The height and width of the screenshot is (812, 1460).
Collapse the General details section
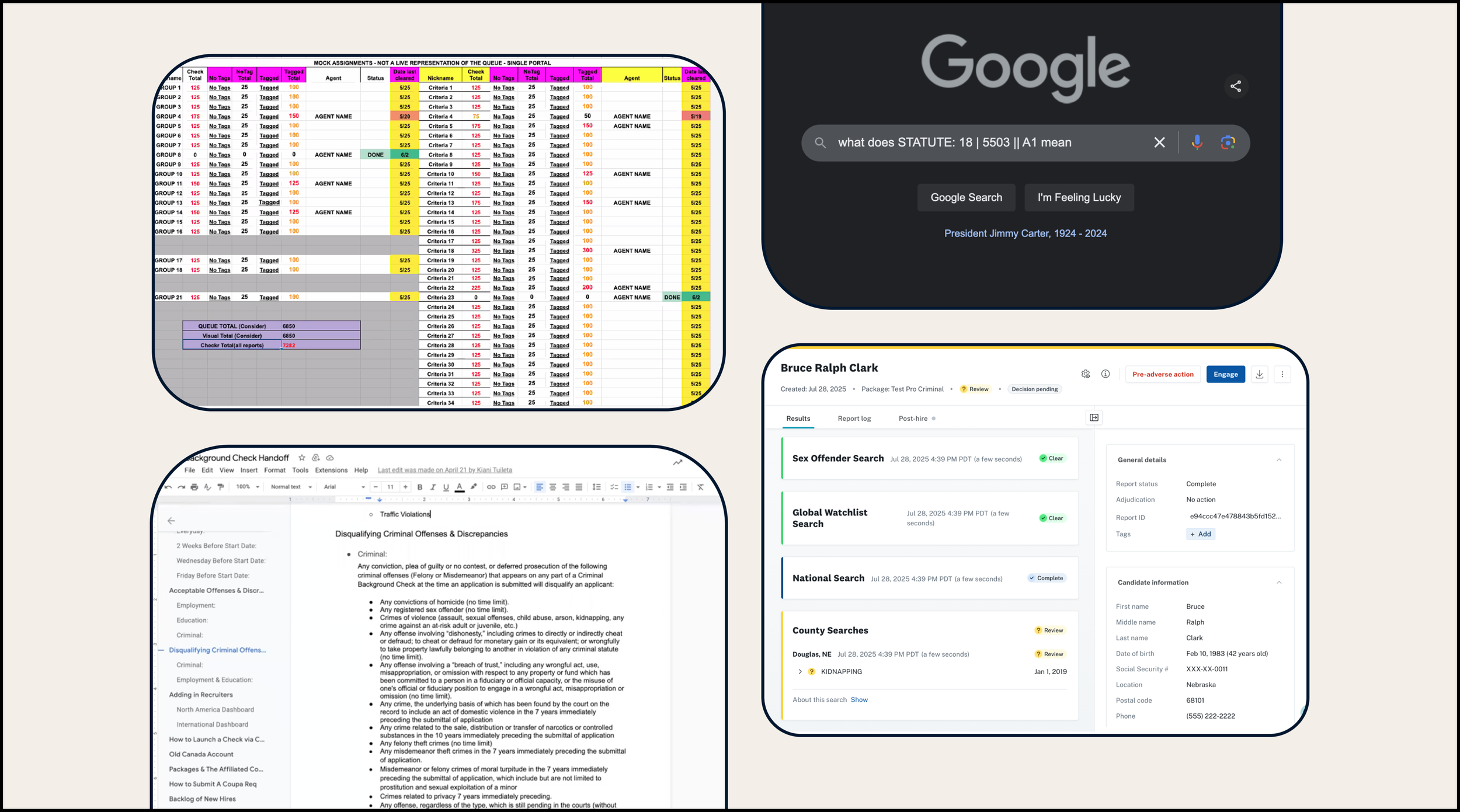tap(1279, 460)
